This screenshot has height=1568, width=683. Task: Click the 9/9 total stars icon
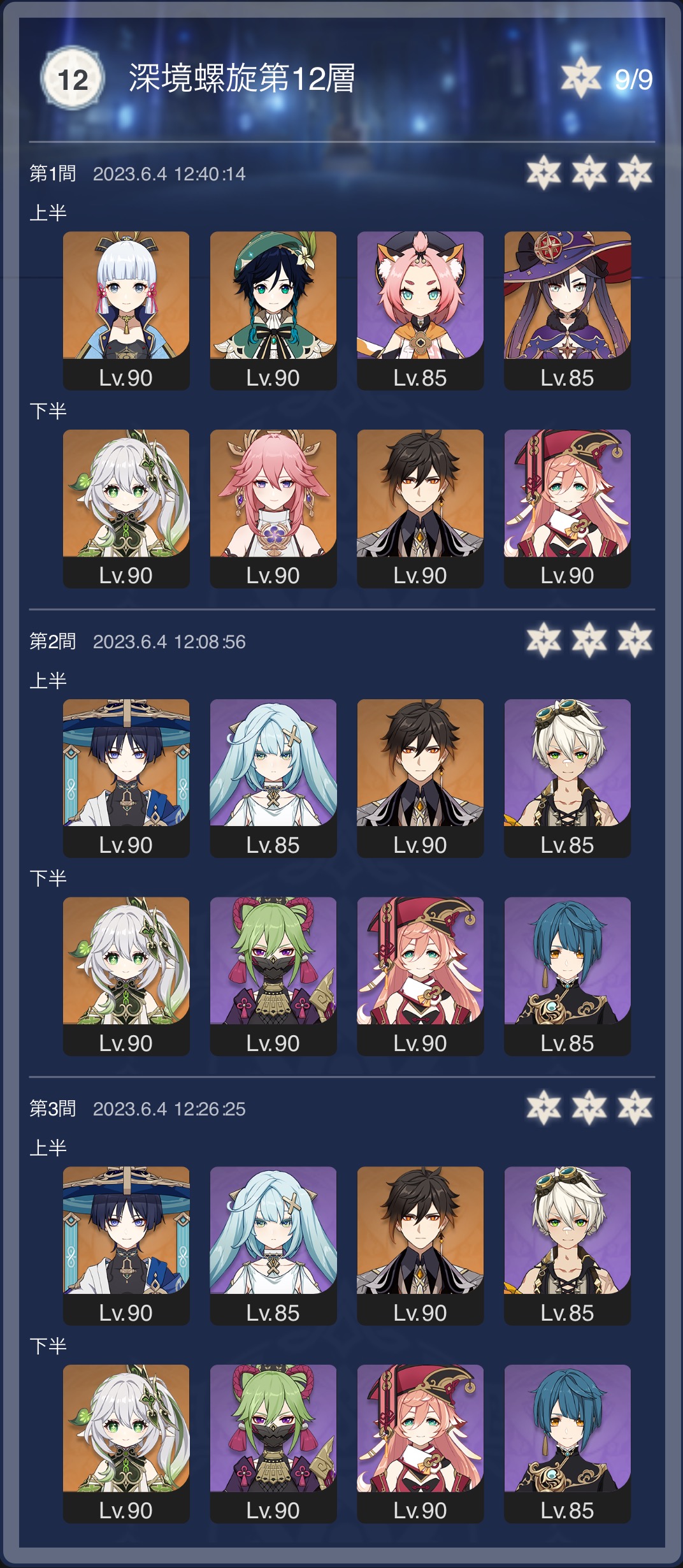[580, 78]
